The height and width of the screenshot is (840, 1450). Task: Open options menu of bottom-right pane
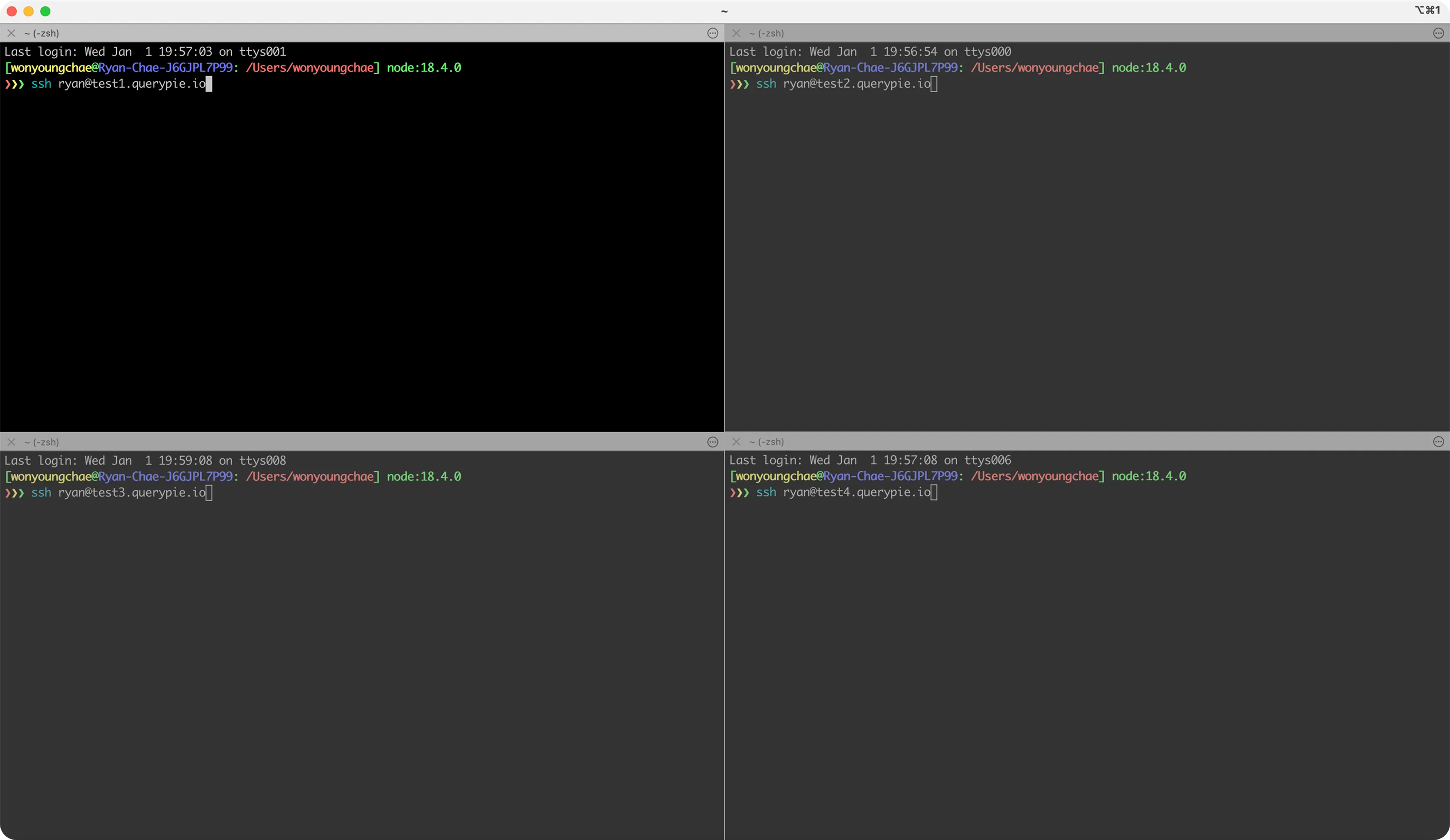[1438, 442]
